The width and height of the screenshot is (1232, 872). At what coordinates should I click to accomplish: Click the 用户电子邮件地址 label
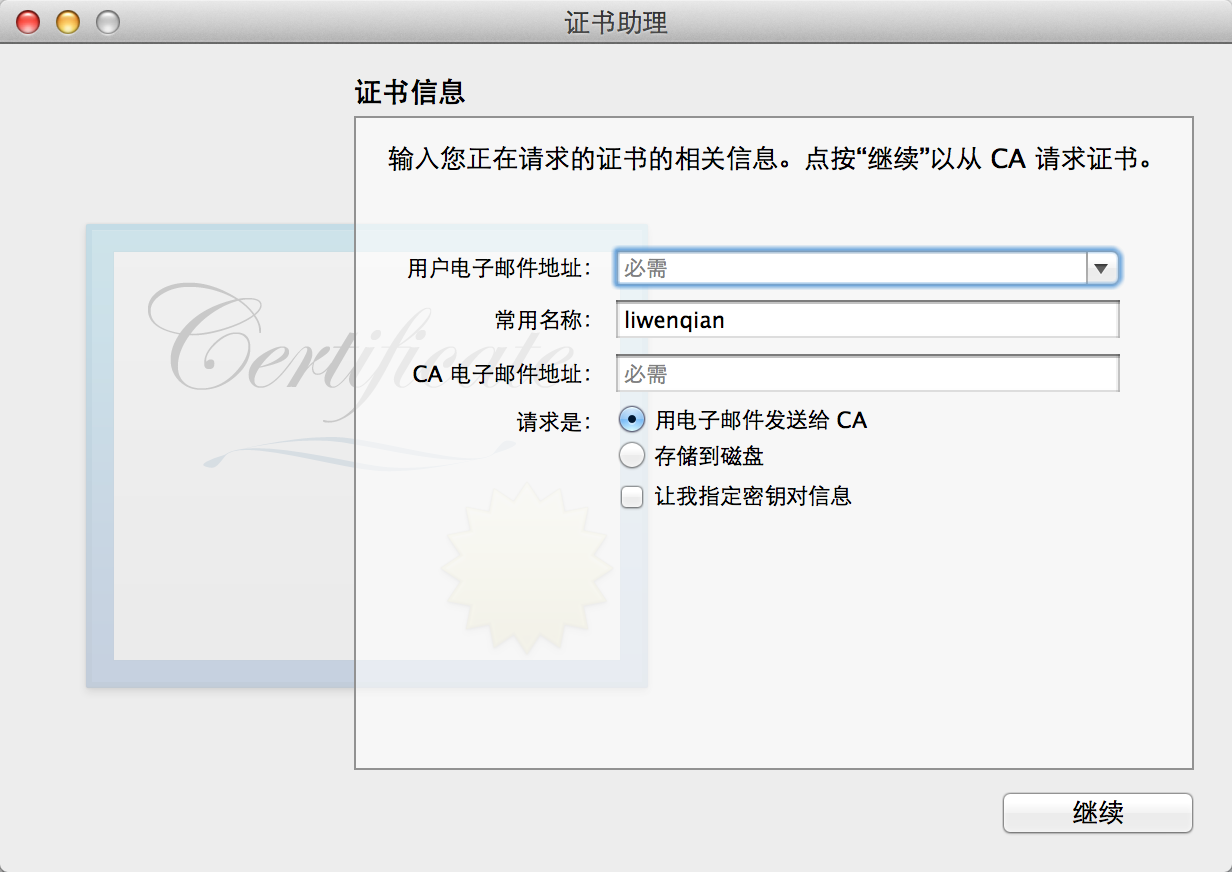coord(499,269)
